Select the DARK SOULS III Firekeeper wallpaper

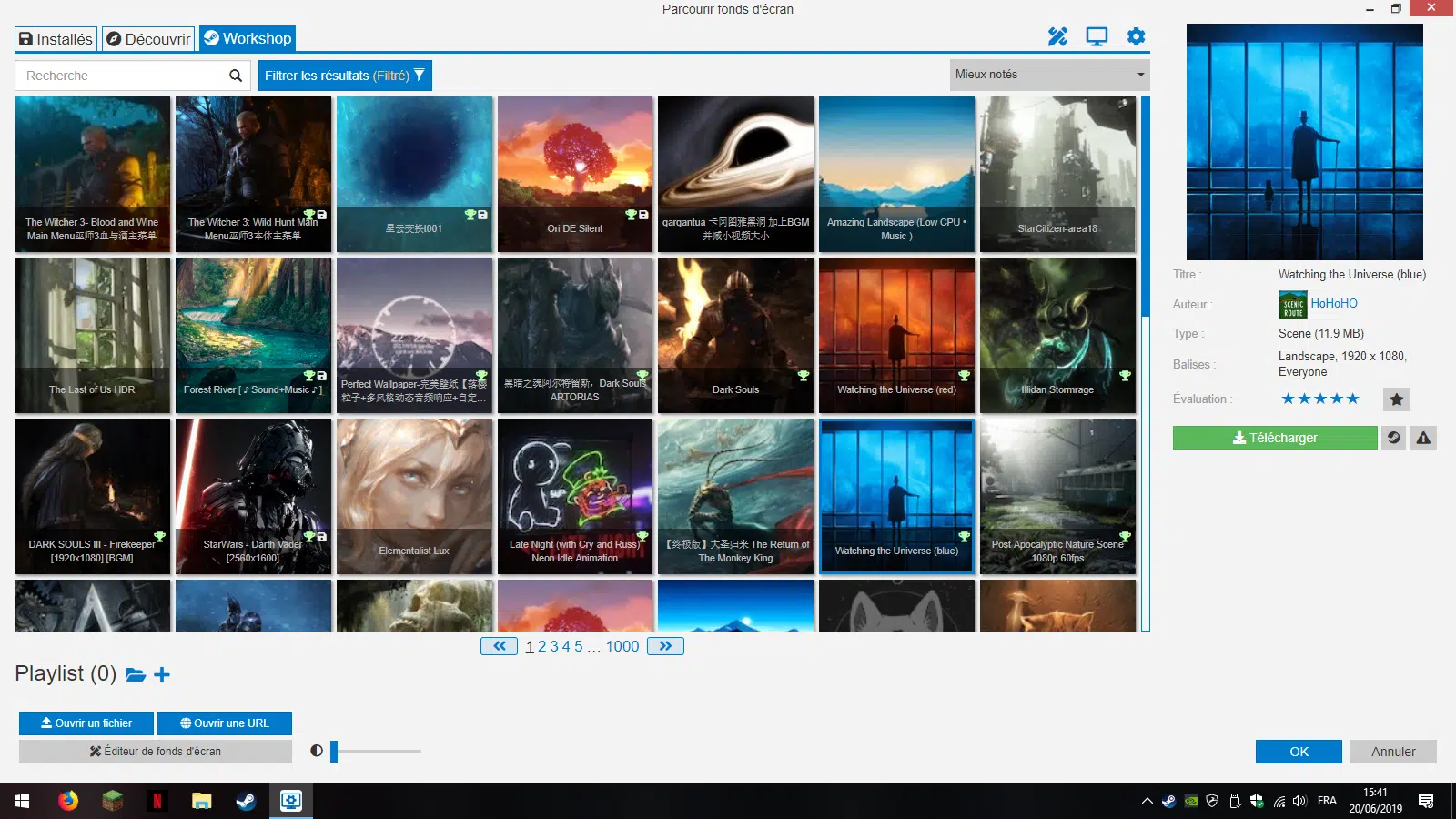click(93, 497)
